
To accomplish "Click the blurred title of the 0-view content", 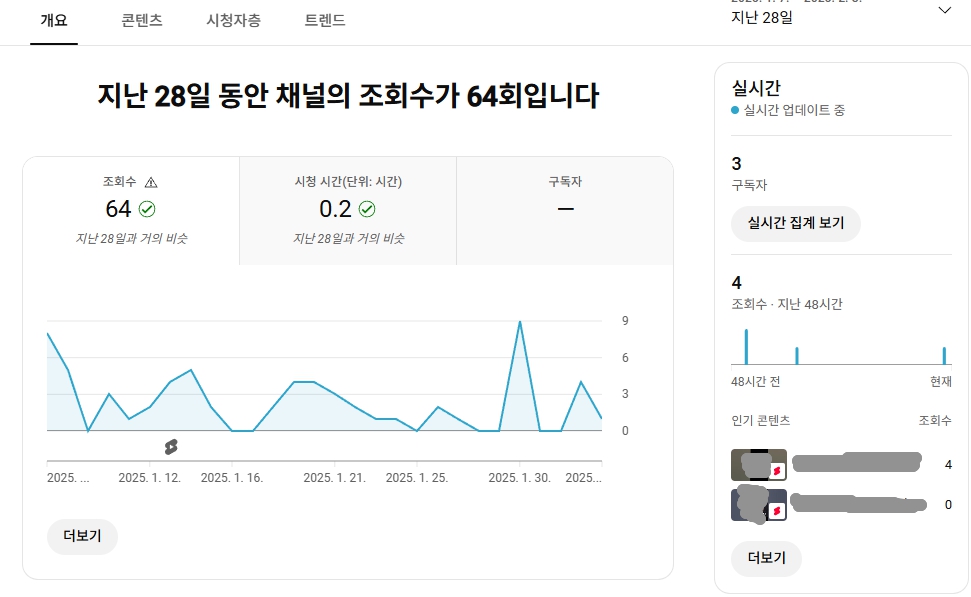I will 858,503.
